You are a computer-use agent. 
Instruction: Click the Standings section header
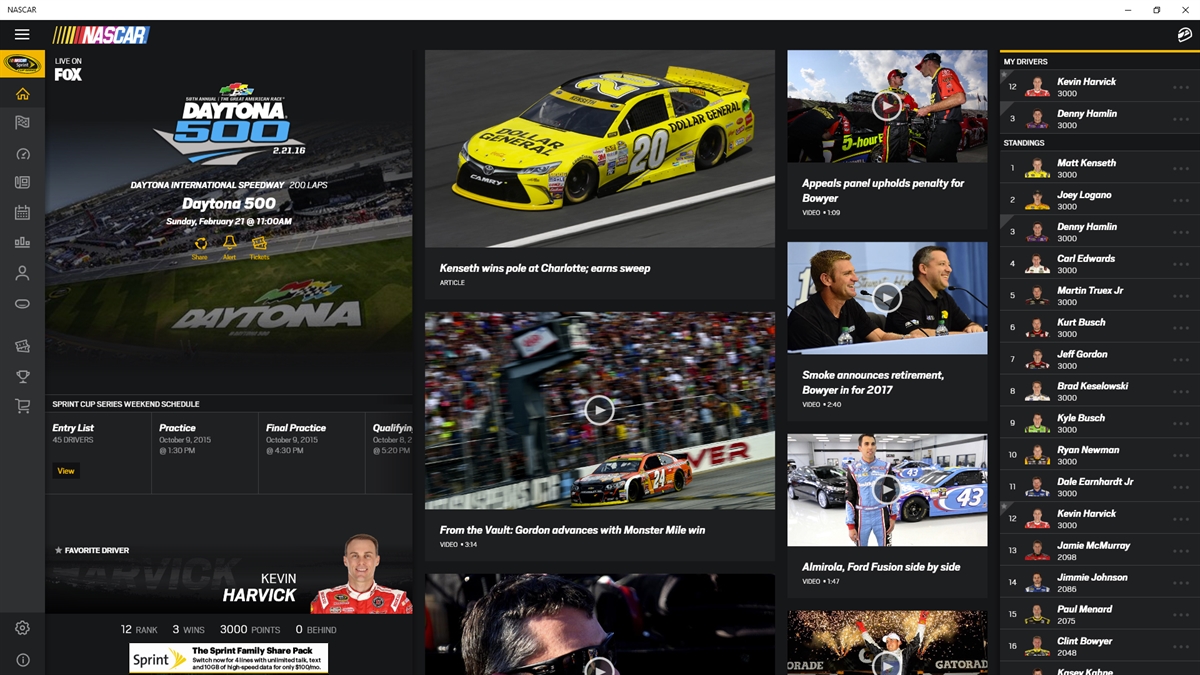[1024, 143]
